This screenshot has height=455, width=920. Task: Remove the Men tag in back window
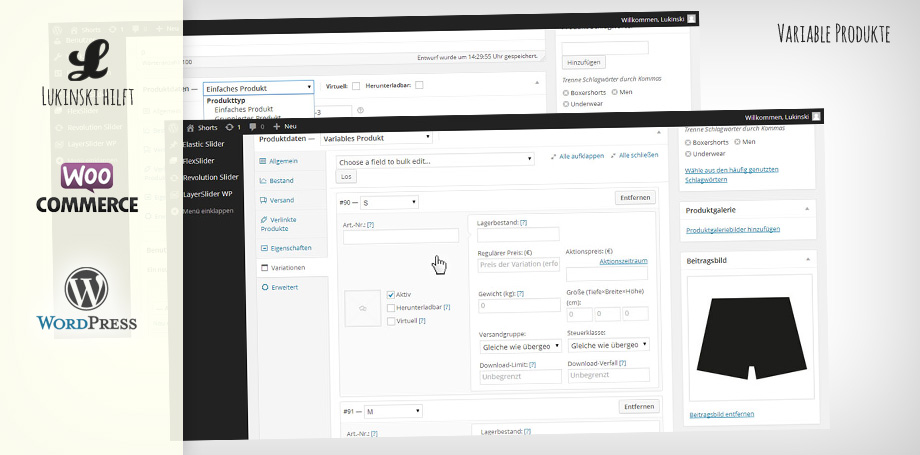coord(614,92)
